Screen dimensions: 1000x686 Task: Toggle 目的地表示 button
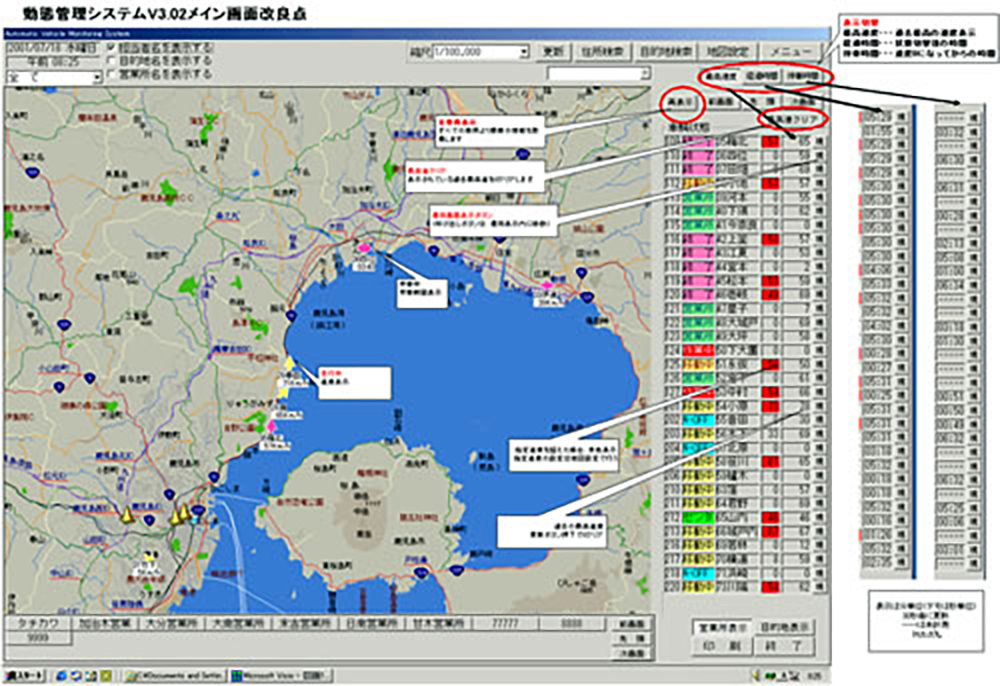pos(785,628)
